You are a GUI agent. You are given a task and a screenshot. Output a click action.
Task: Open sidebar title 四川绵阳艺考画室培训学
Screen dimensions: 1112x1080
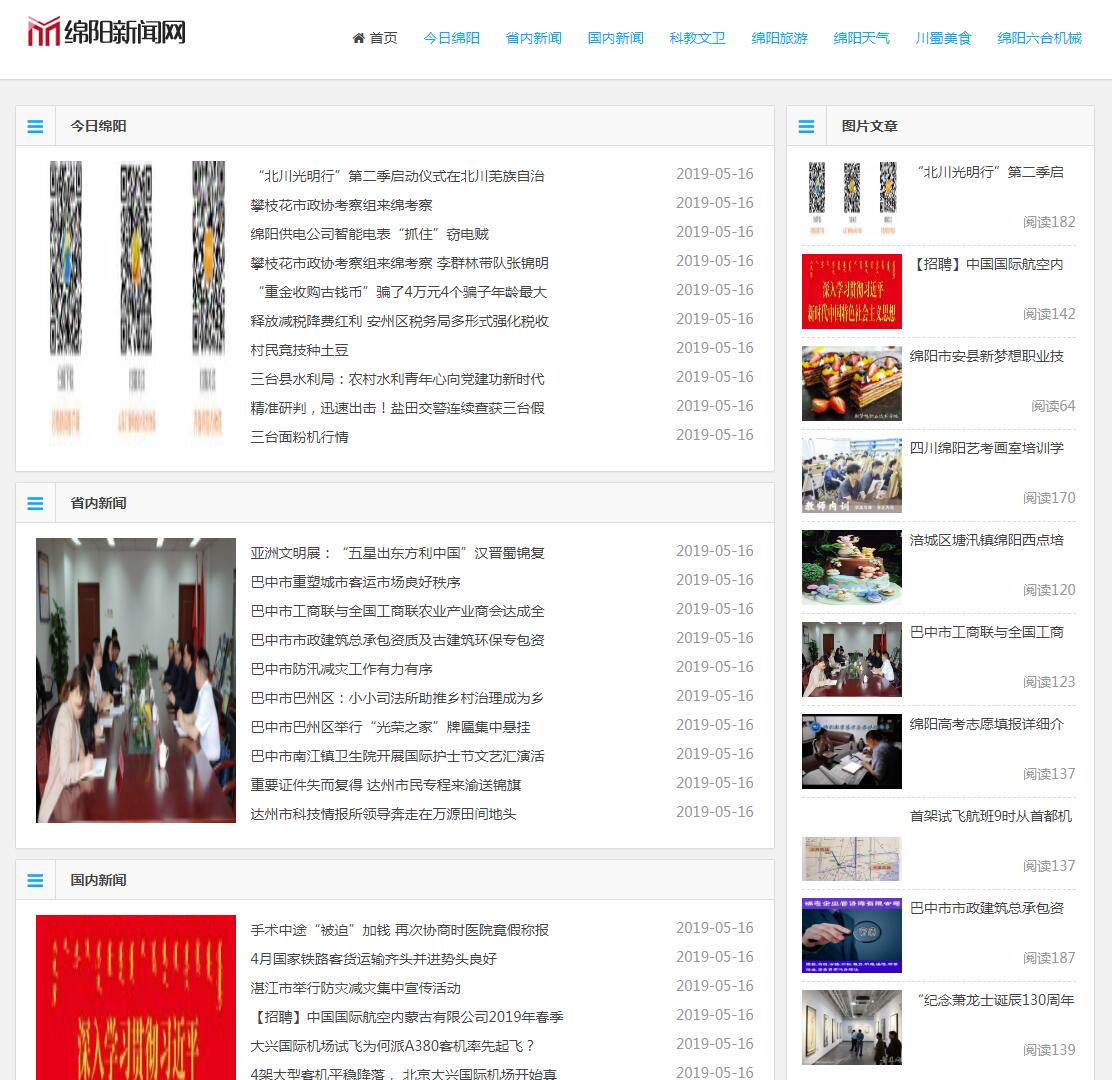[986, 448]
